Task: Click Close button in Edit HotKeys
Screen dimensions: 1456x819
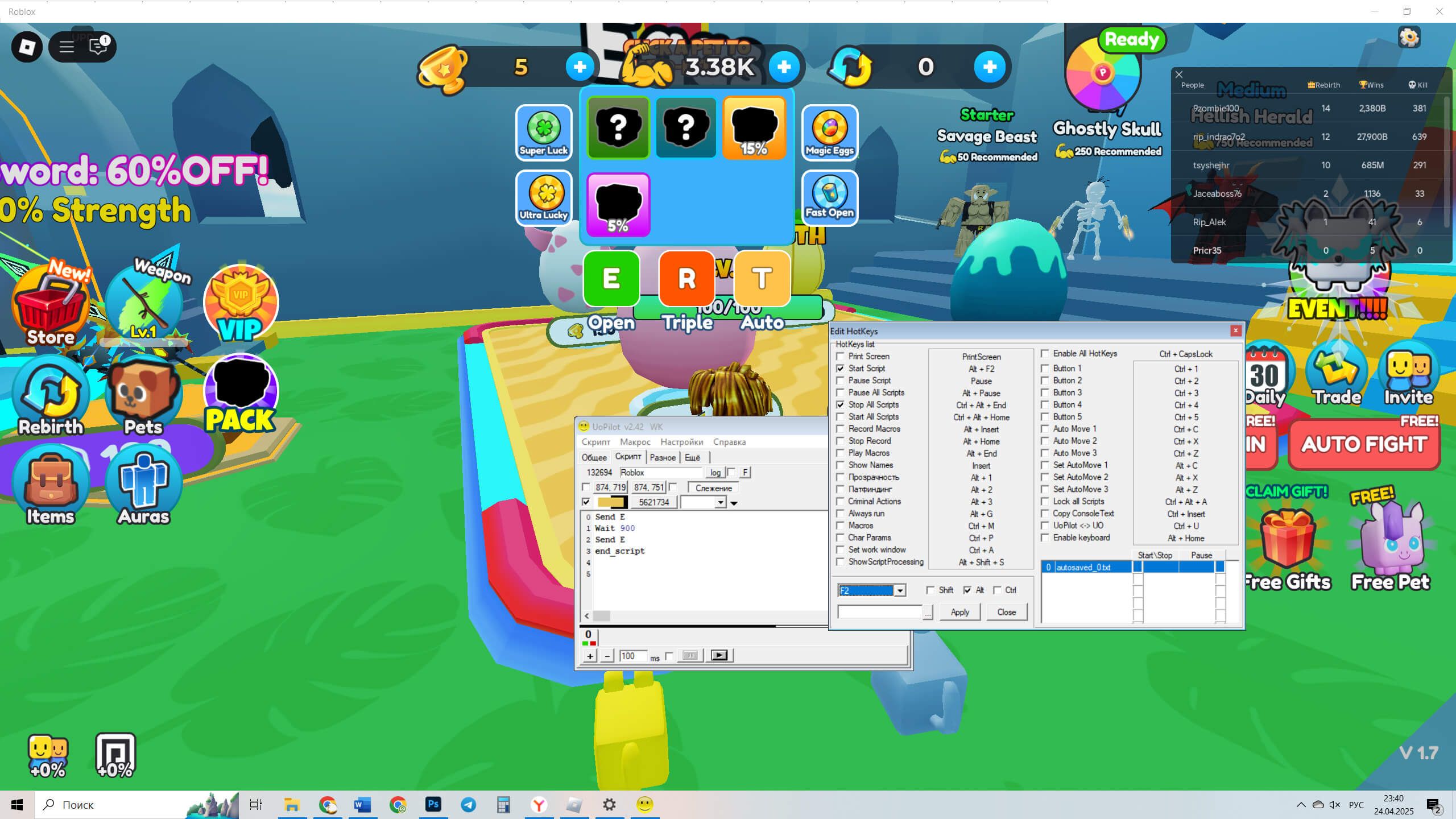Action: pyautogui.click(x=1006, y=612)
